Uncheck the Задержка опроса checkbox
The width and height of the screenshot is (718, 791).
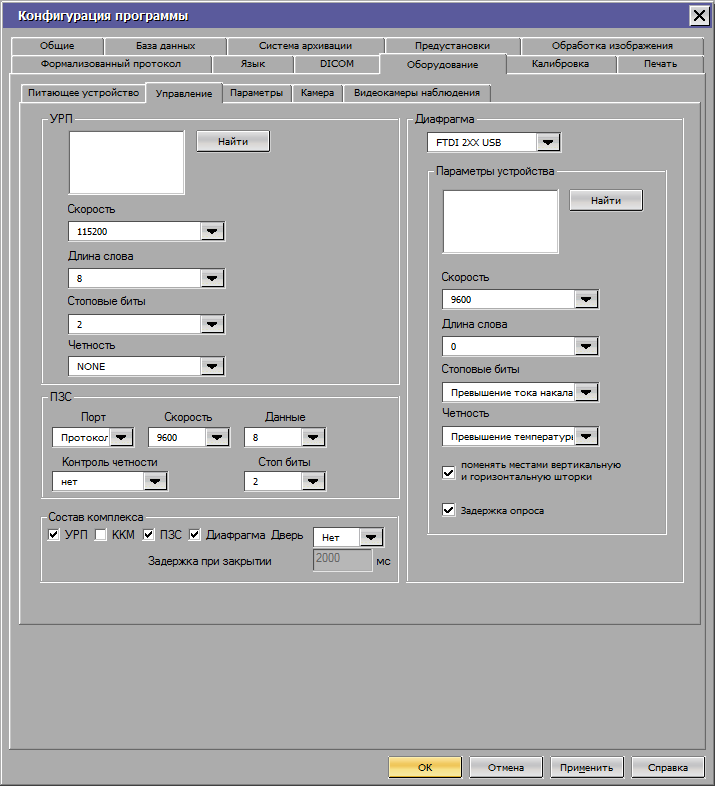tap(449, 510)
